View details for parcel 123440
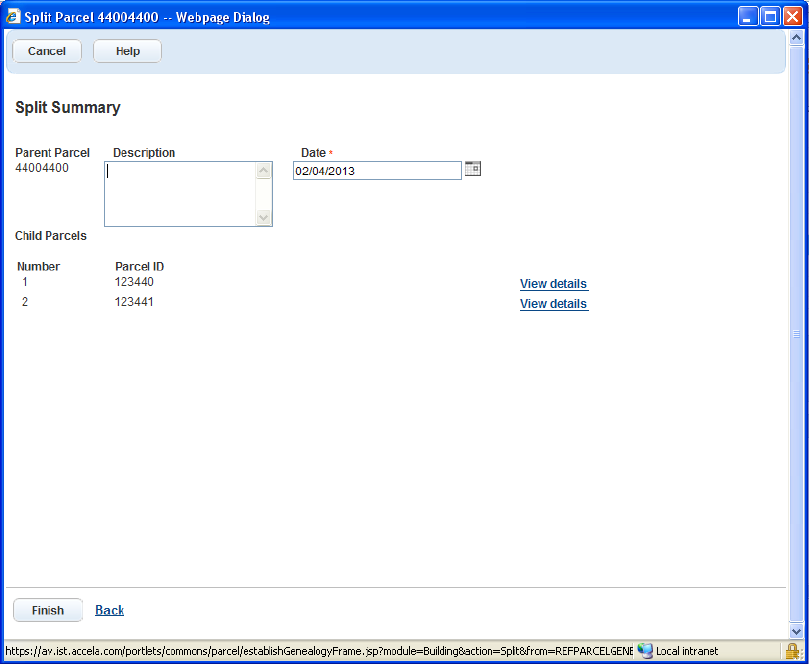The image size is (809, 664). coord(554,284)
